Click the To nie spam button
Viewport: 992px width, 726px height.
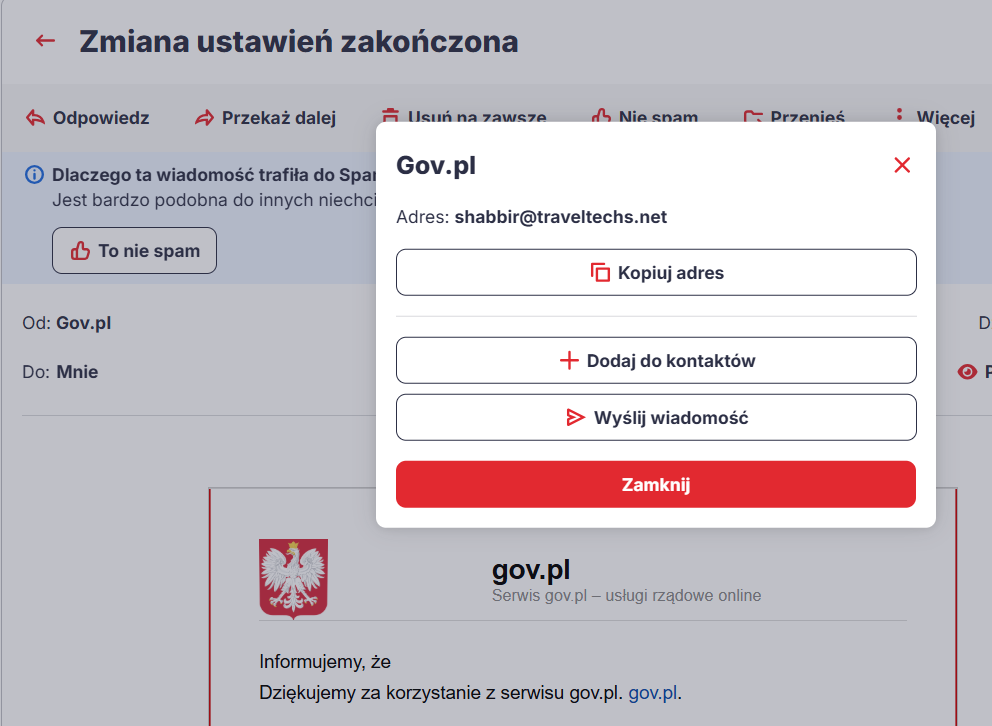(134, 251)
